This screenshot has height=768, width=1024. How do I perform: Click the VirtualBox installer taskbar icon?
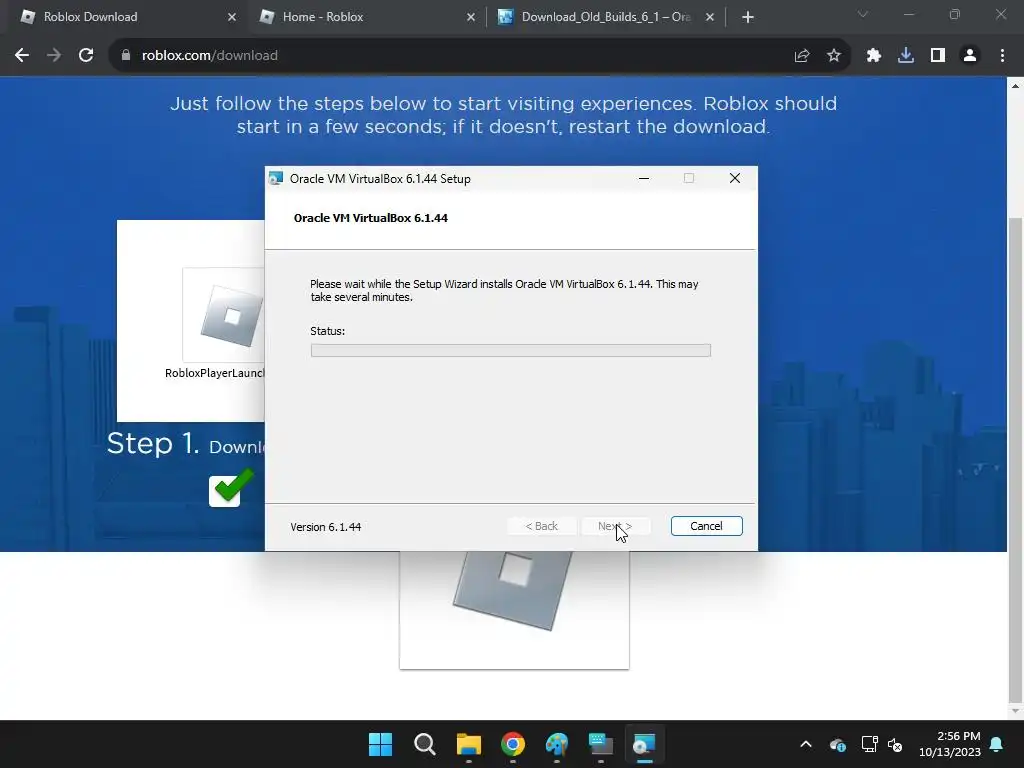[645, 744]
